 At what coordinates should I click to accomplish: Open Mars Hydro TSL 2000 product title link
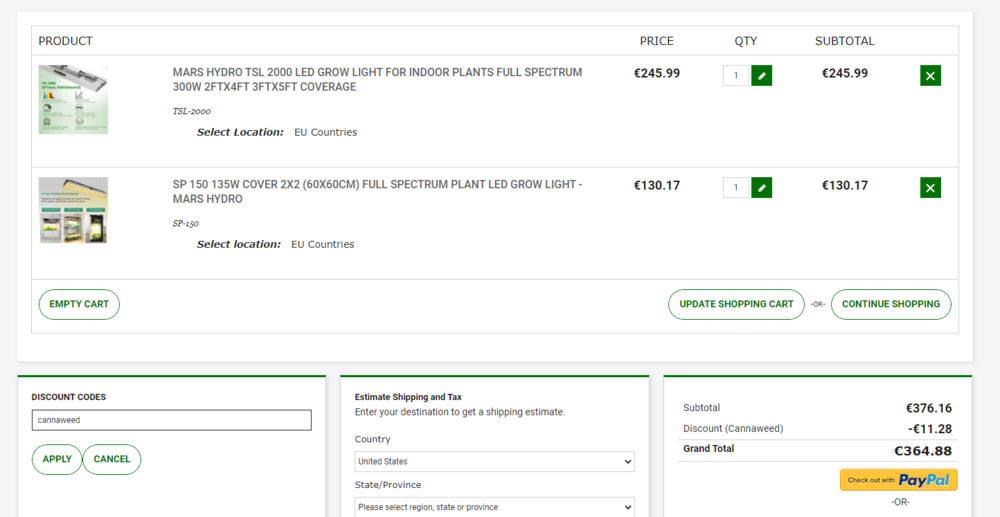coord(377,80)
